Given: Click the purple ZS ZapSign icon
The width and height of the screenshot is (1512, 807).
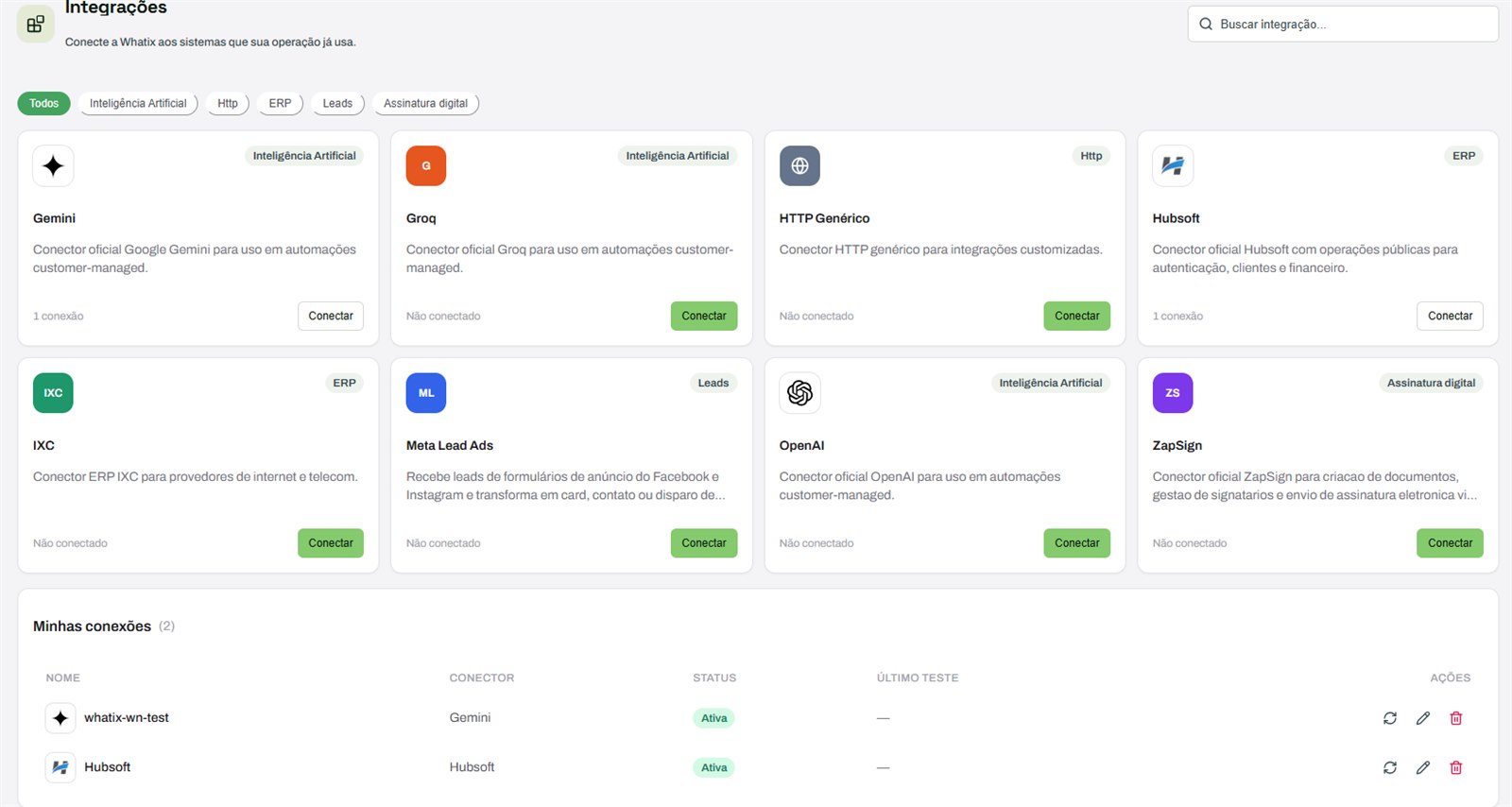Looking at the screenshot, I should tap(1173, 393).
